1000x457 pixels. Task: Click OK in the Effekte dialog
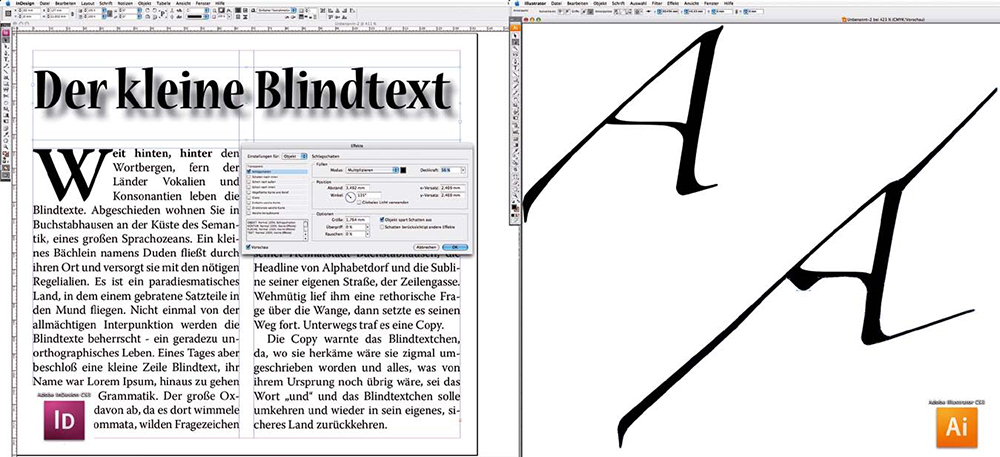(x=455, y=247)
